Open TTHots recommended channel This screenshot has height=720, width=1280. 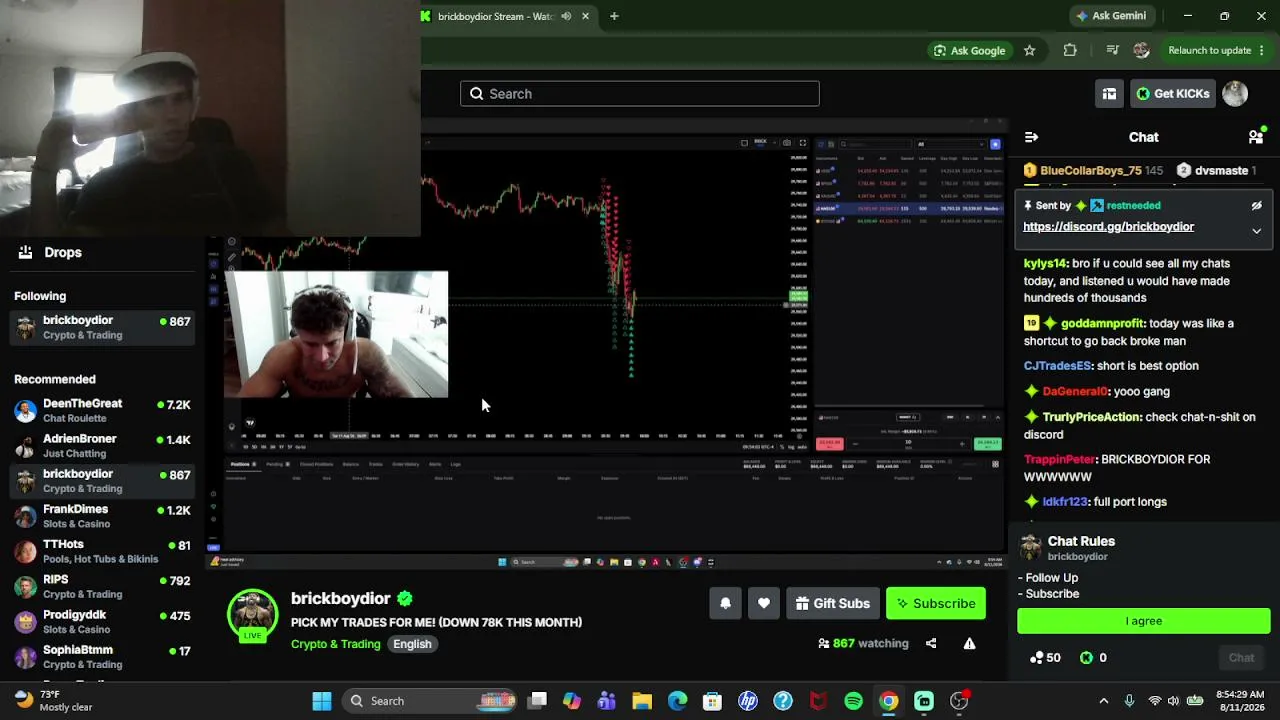click(x=102, y=551)
